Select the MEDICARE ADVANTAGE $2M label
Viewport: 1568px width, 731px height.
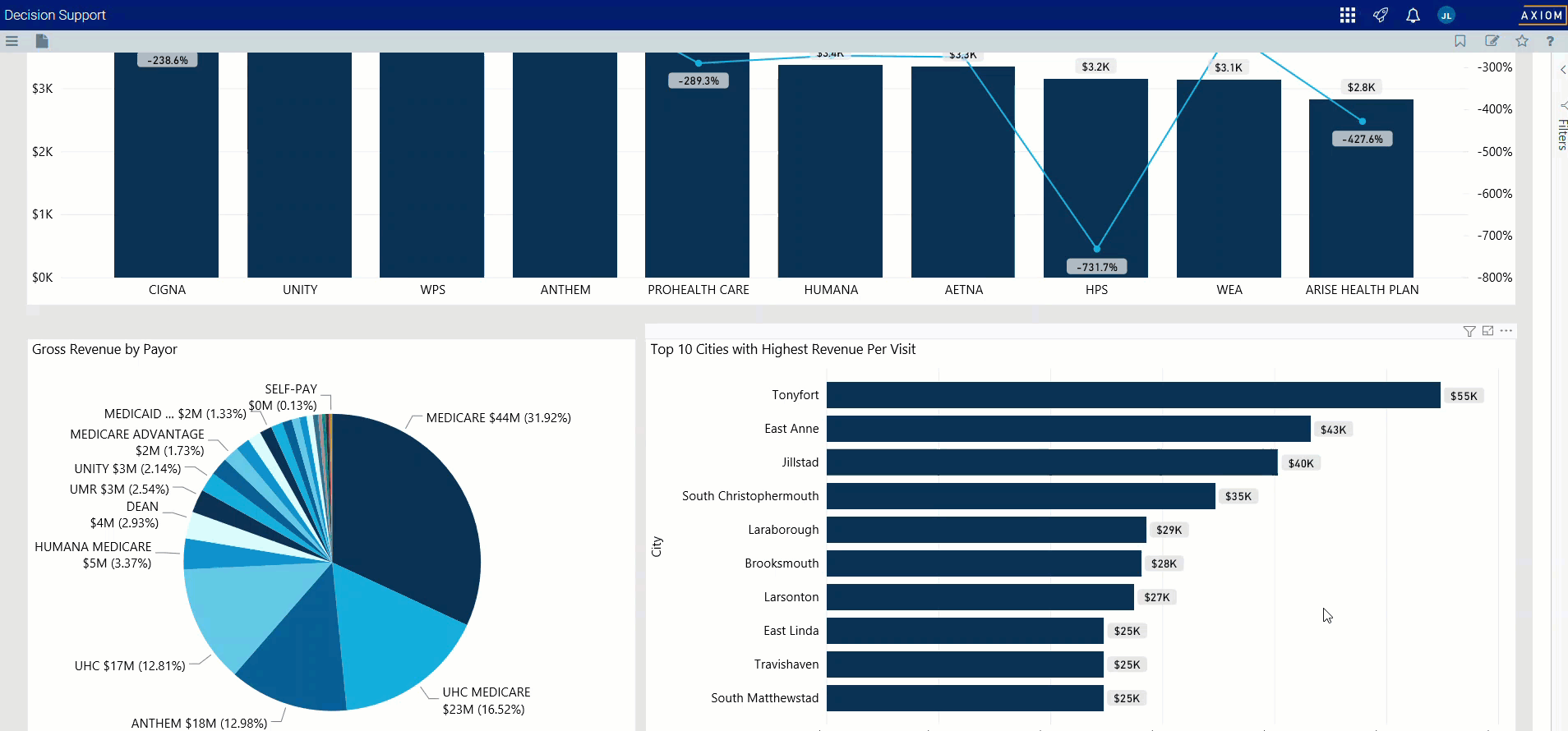point(137,443)
